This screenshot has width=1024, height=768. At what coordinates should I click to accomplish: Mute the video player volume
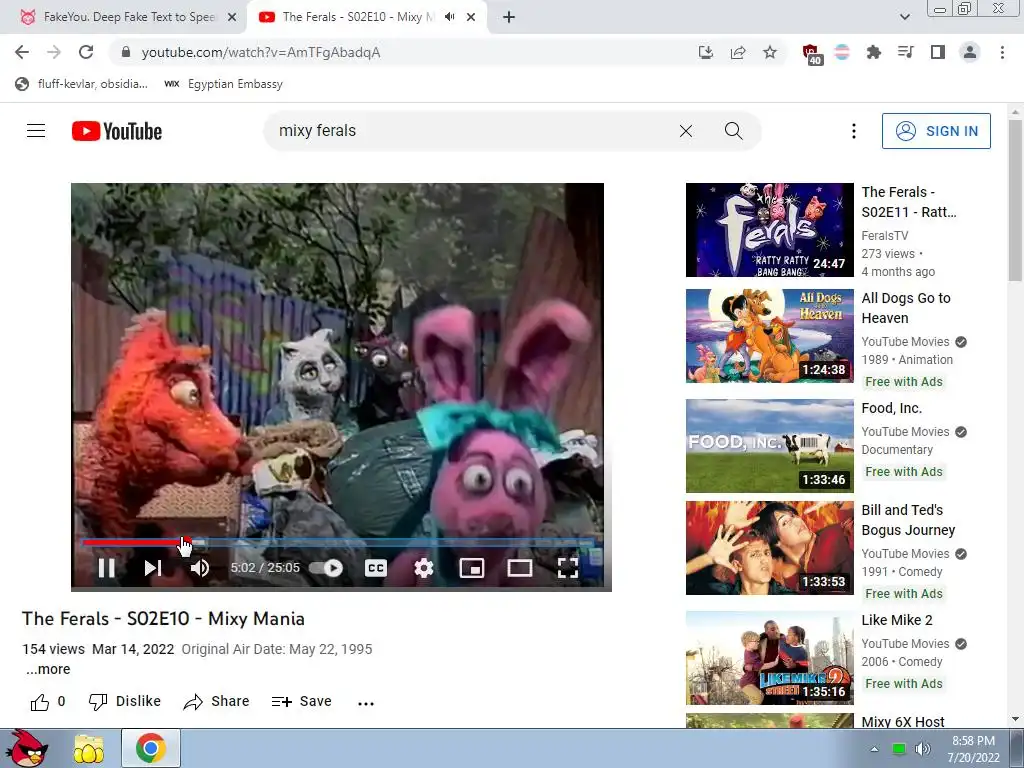point(200,568)
